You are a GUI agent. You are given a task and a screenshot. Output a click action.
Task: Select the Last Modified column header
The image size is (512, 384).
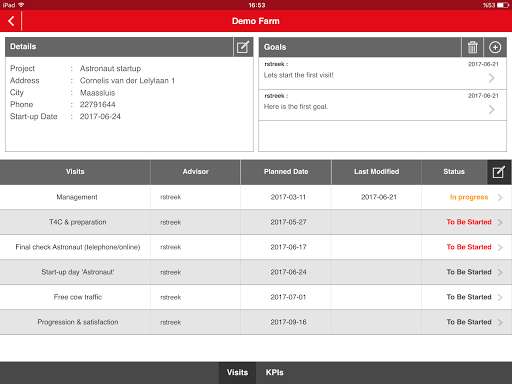click(377, 172)
